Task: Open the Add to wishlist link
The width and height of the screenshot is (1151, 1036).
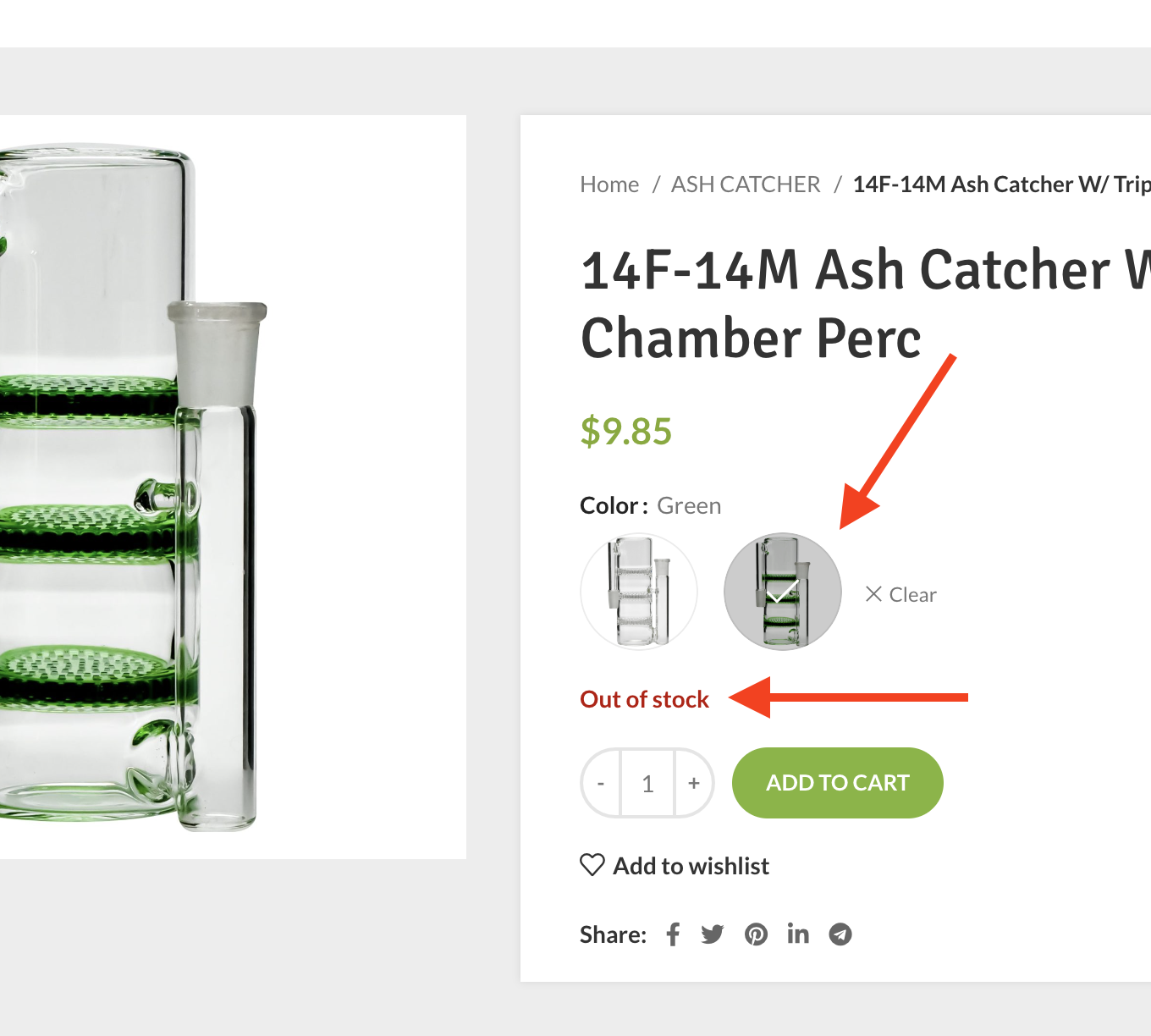Action: pyautogui.click(x=675, y=866)
